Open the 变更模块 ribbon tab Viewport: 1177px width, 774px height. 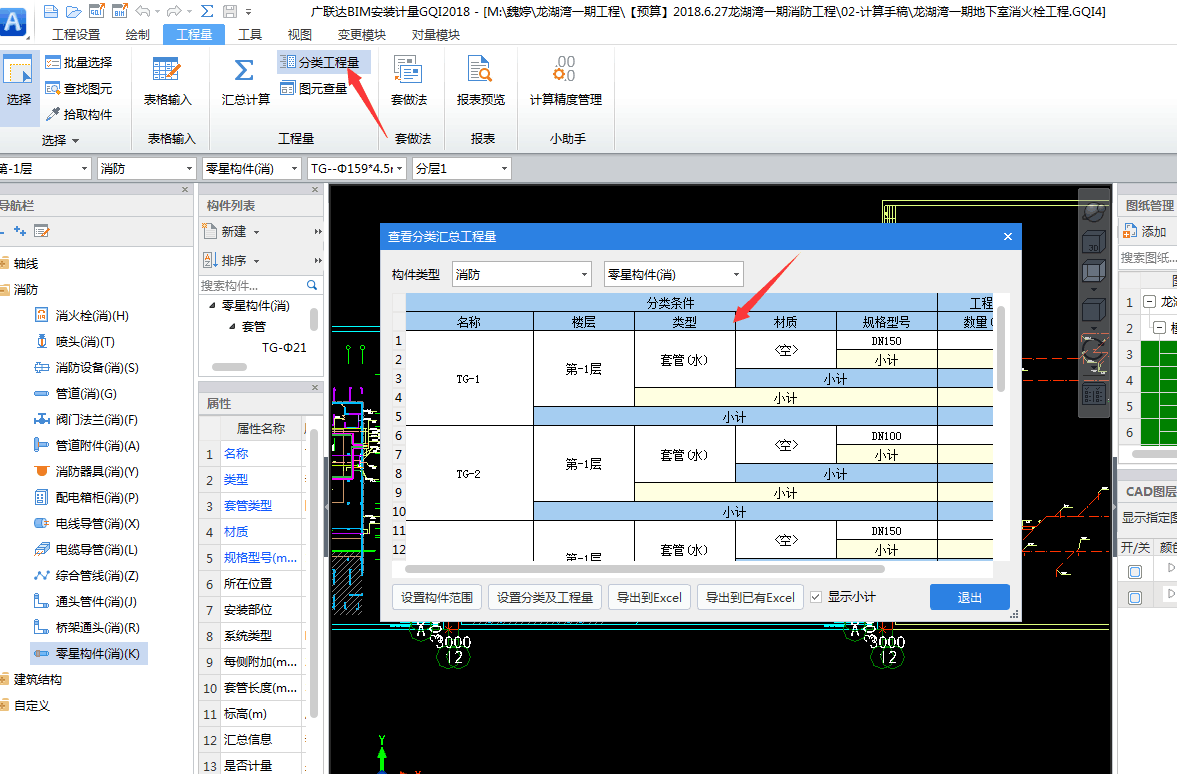tap(362, 35)
